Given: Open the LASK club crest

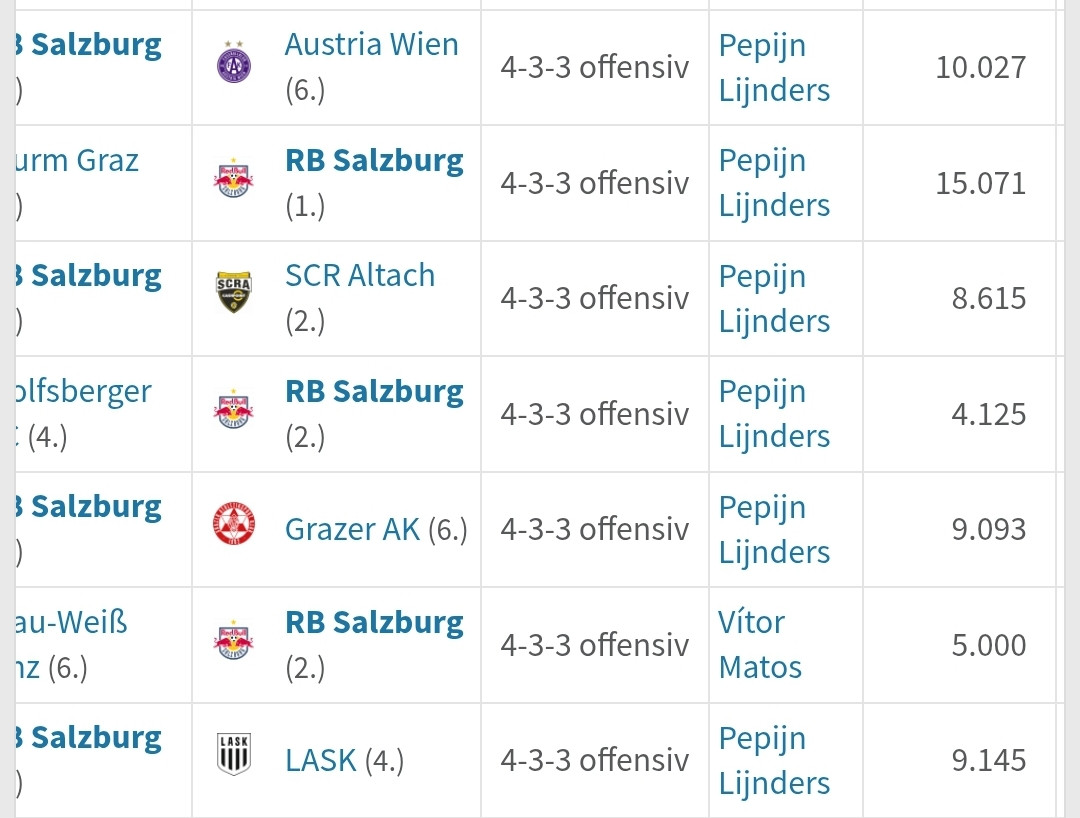Looking at the screenshot, I should (x=234, y=760).
